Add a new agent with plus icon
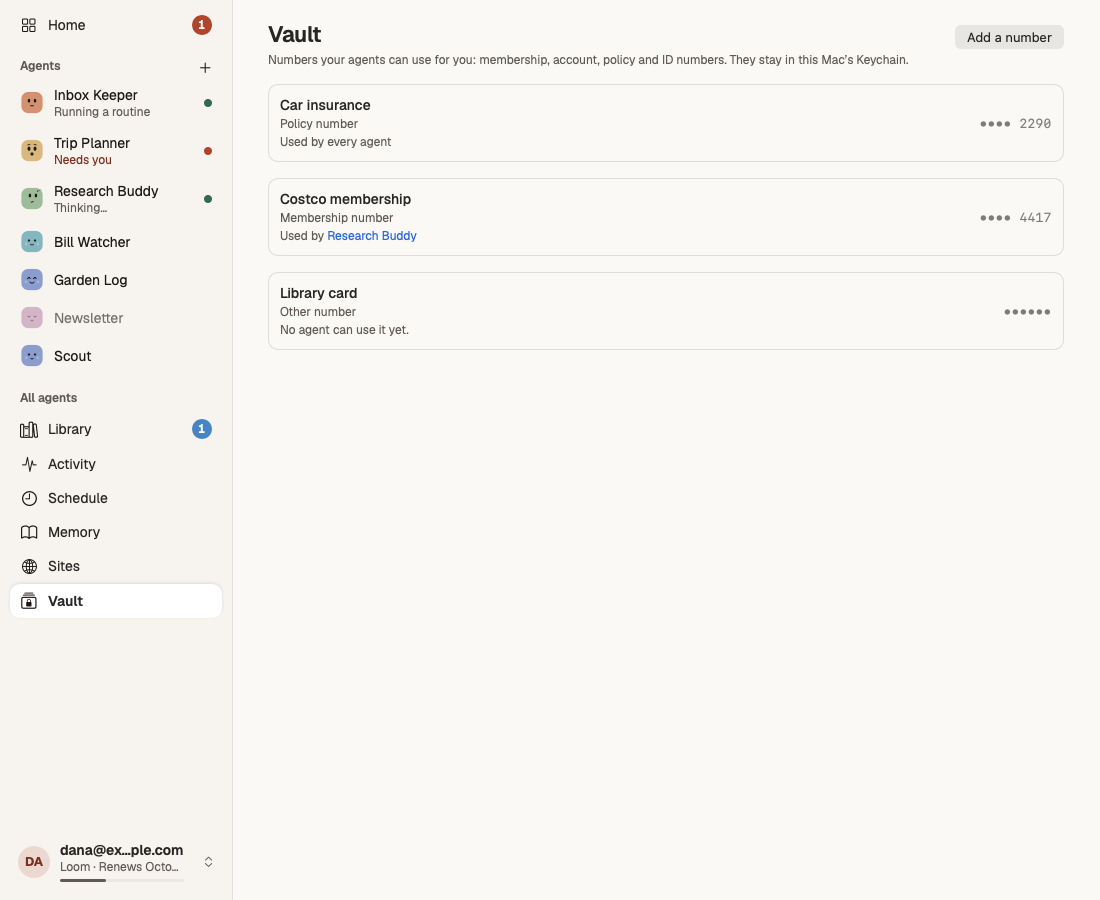 205,67
